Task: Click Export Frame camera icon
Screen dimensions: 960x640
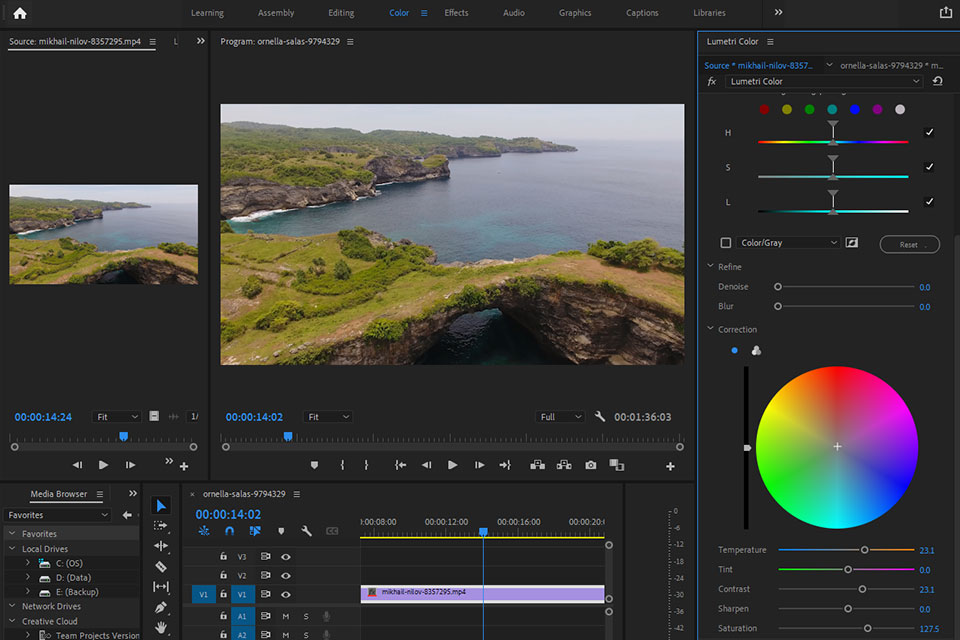Action: [591, 465]
